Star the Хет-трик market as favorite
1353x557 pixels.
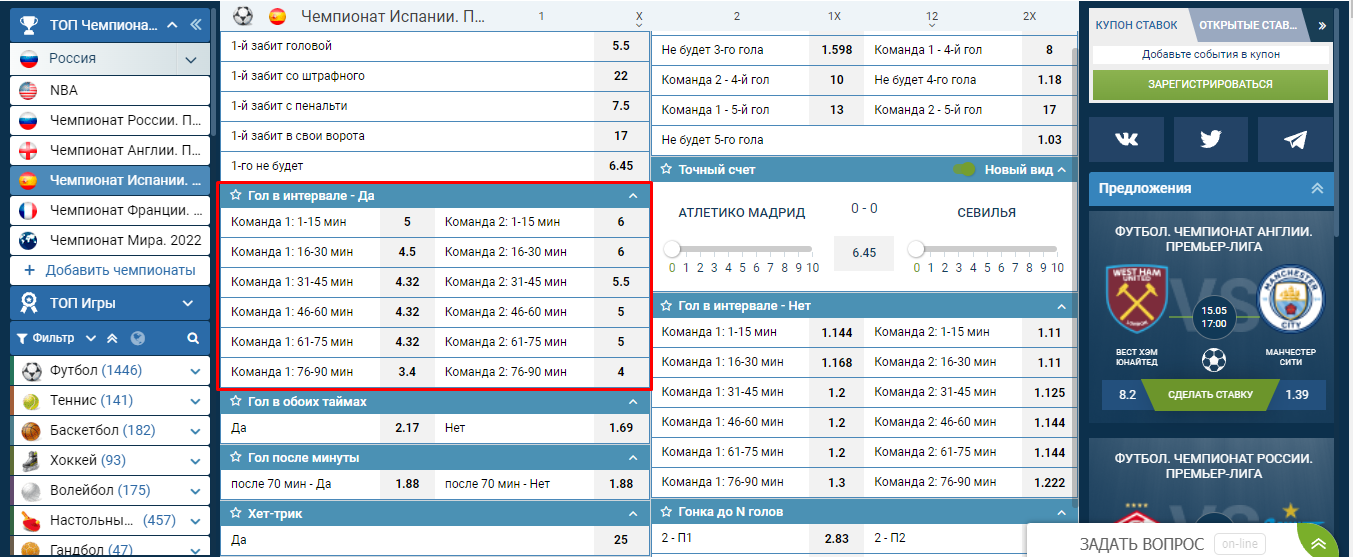pyautogui.click(x=237, y=514)
